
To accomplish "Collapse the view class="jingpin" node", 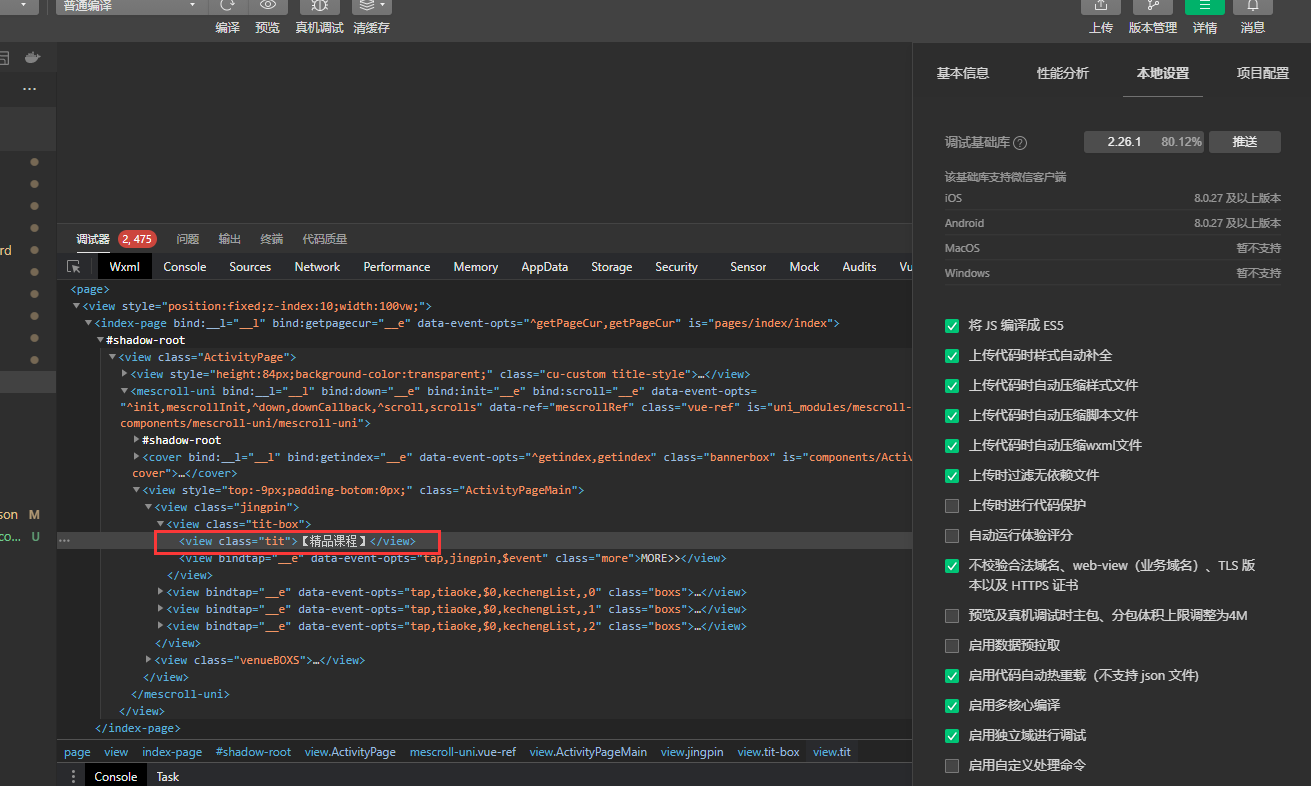I will [148, 507].
